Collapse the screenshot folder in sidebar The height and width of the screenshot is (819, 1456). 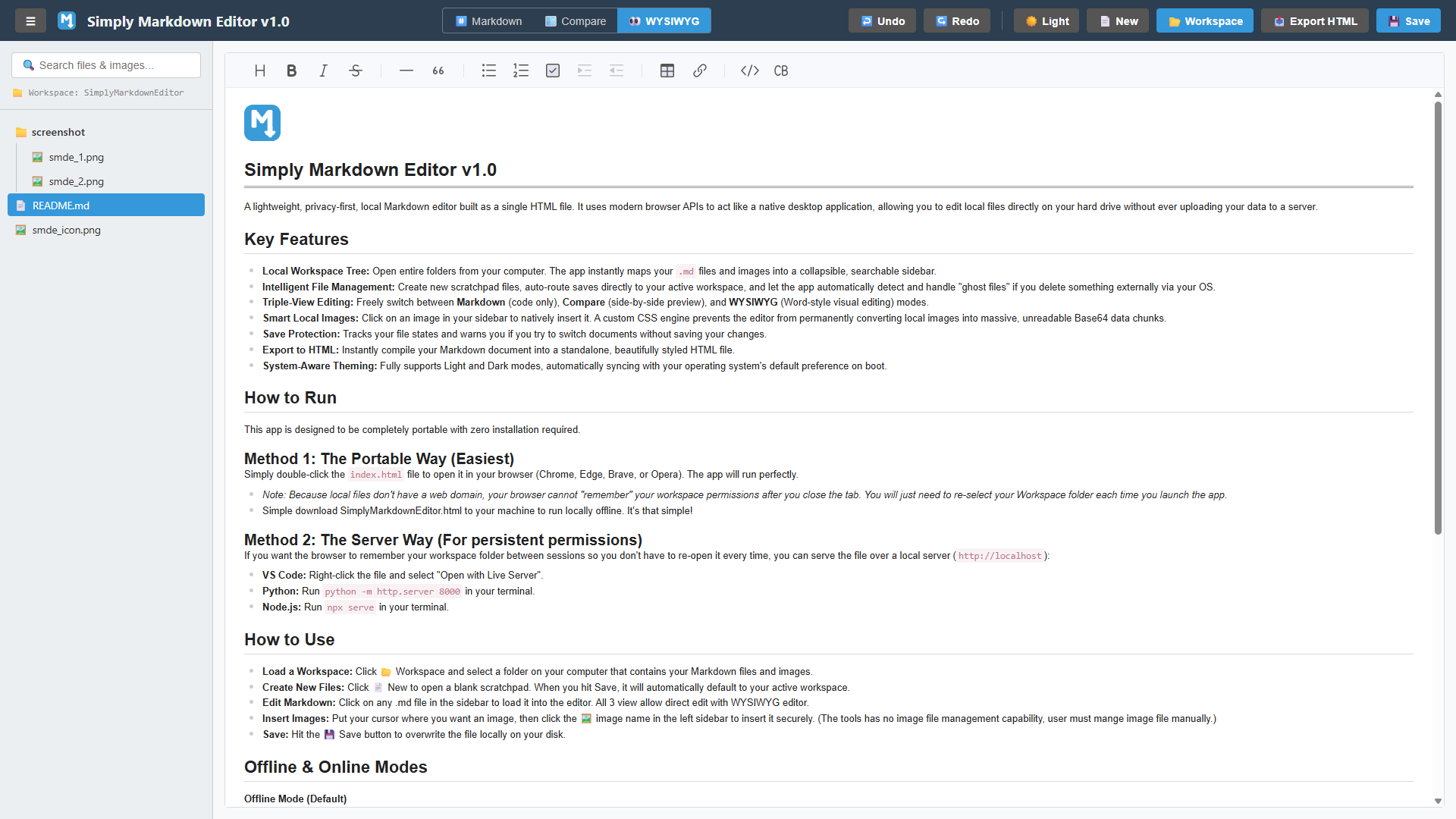[x=106, y=132]
